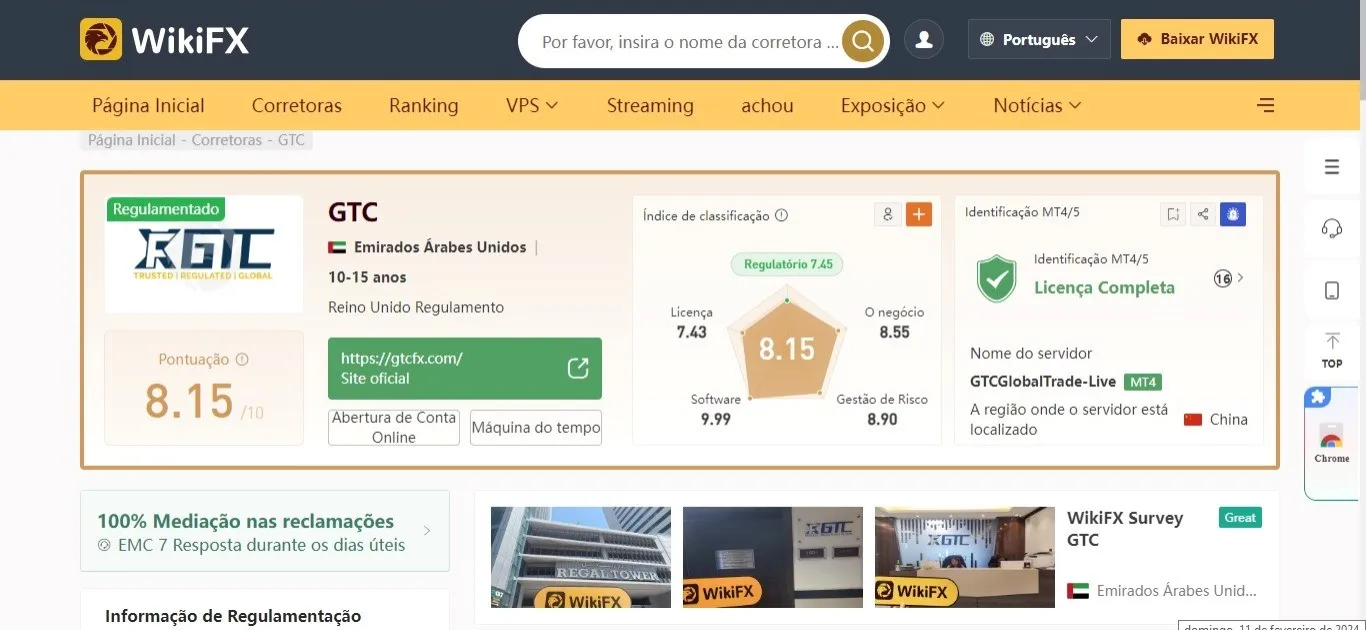Open the hamburger menu in navigation bar

pos(1265,105)
